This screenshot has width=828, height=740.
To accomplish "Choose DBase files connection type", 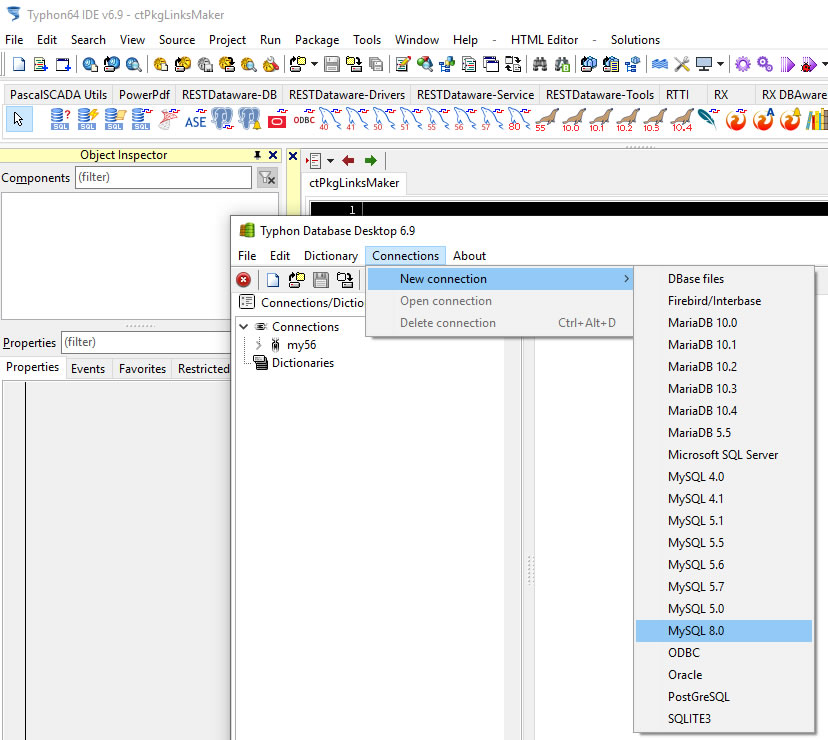I will (x=723, y=278).
